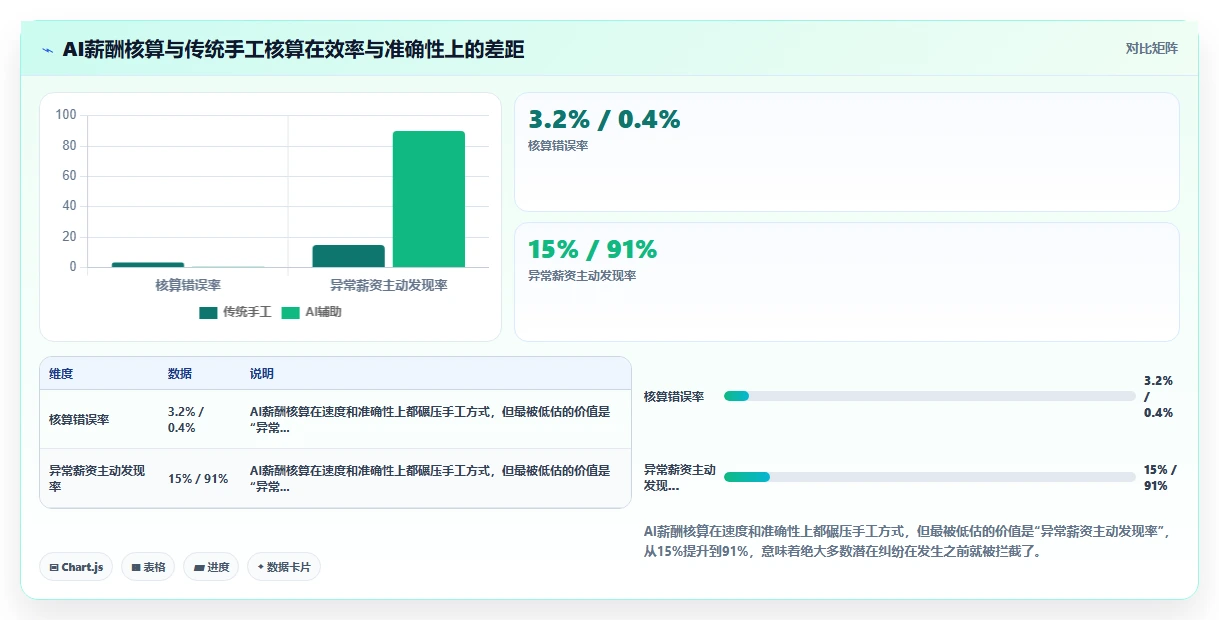This screenshot has height=620, width=1219.
Task: Click the 传统手工 bar for 异常薪资主动发现率
Action: [348, 256]
